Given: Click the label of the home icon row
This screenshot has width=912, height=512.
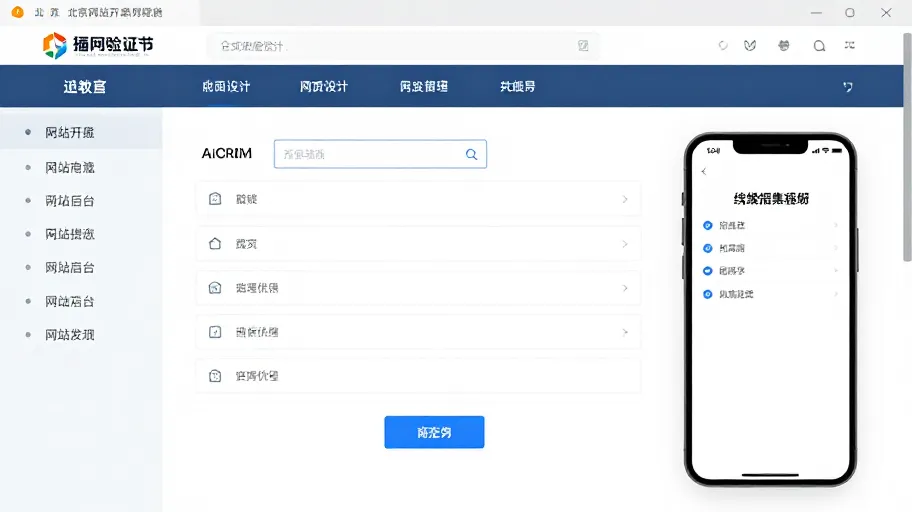Looking at the screenshot, I should (x=247, y=244).
